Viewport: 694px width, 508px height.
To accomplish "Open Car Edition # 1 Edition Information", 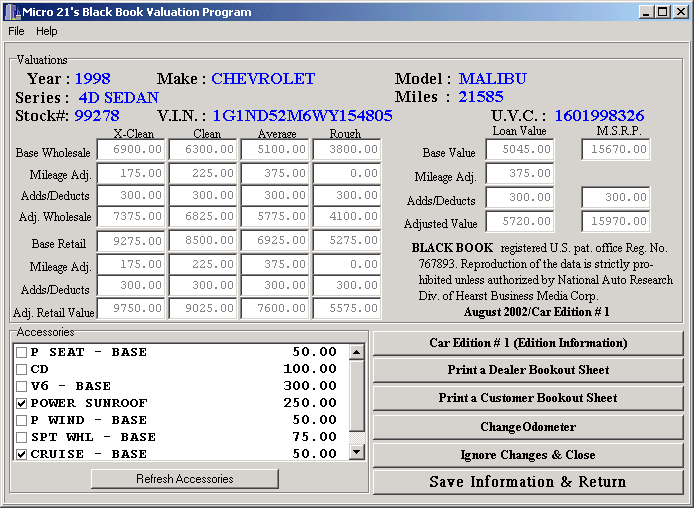I will click(x=528, y=343).
